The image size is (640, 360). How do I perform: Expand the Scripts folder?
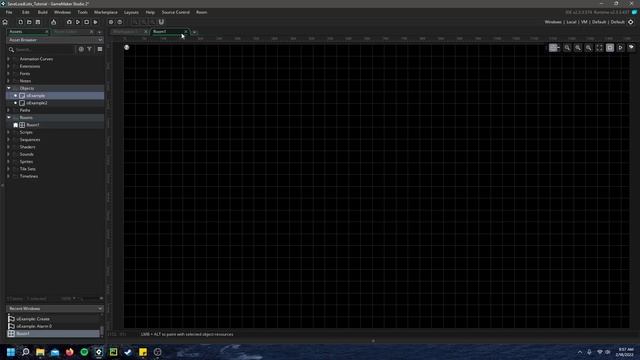point(9,132)
